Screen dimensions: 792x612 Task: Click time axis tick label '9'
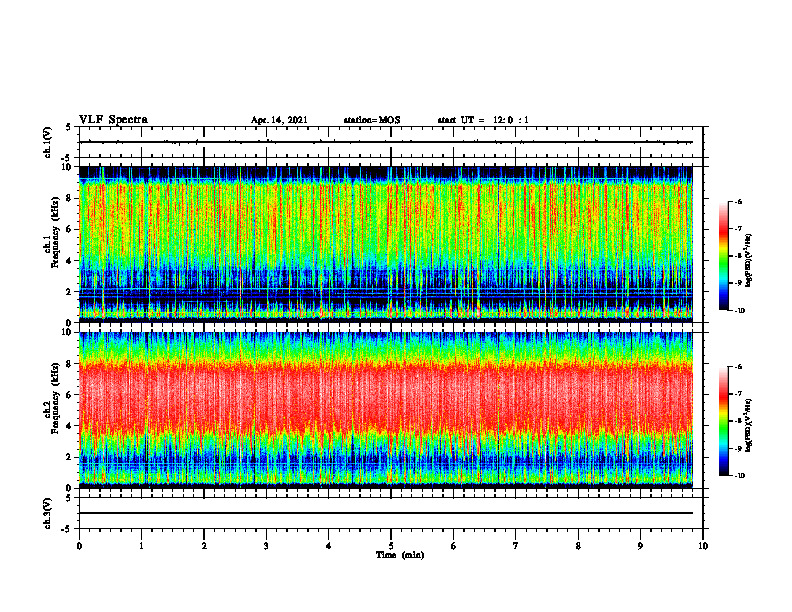pyautogui.click(x=640, y=546)
